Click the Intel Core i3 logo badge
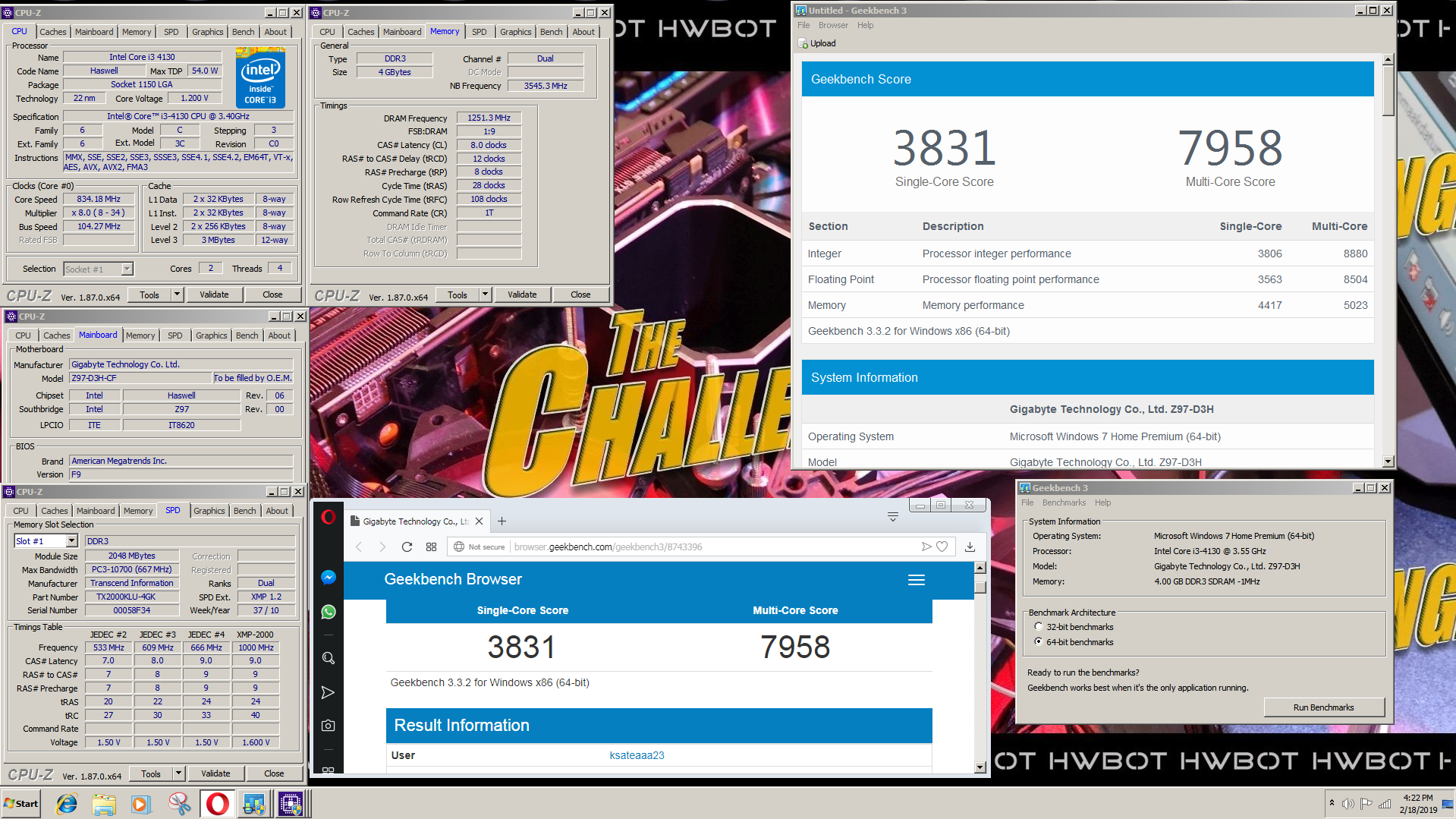This screenshot has height=819, width=1456. pos(260,78)
